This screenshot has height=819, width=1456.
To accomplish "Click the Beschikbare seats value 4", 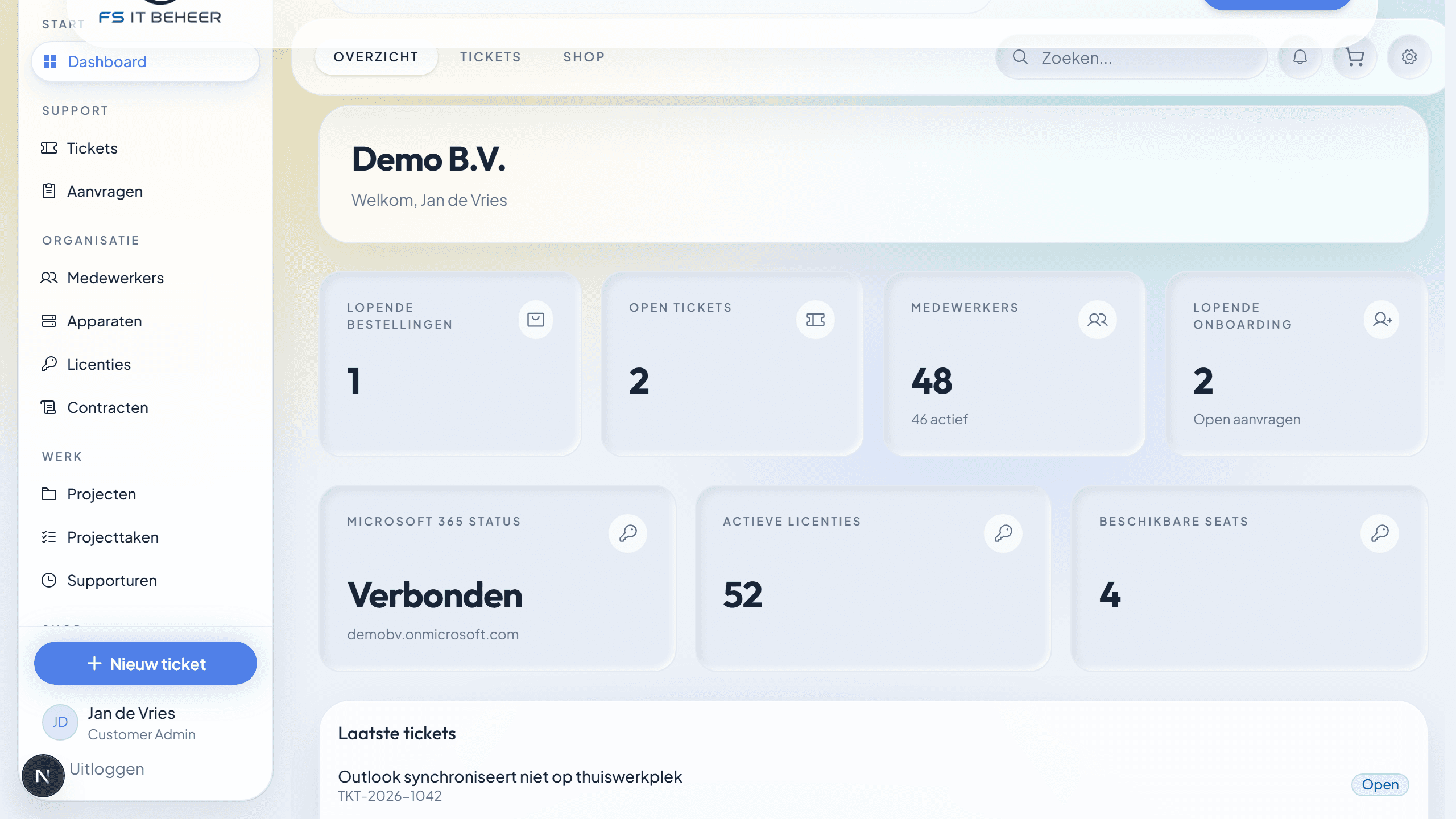I will pyautogui.click(x=1110, y=595).
